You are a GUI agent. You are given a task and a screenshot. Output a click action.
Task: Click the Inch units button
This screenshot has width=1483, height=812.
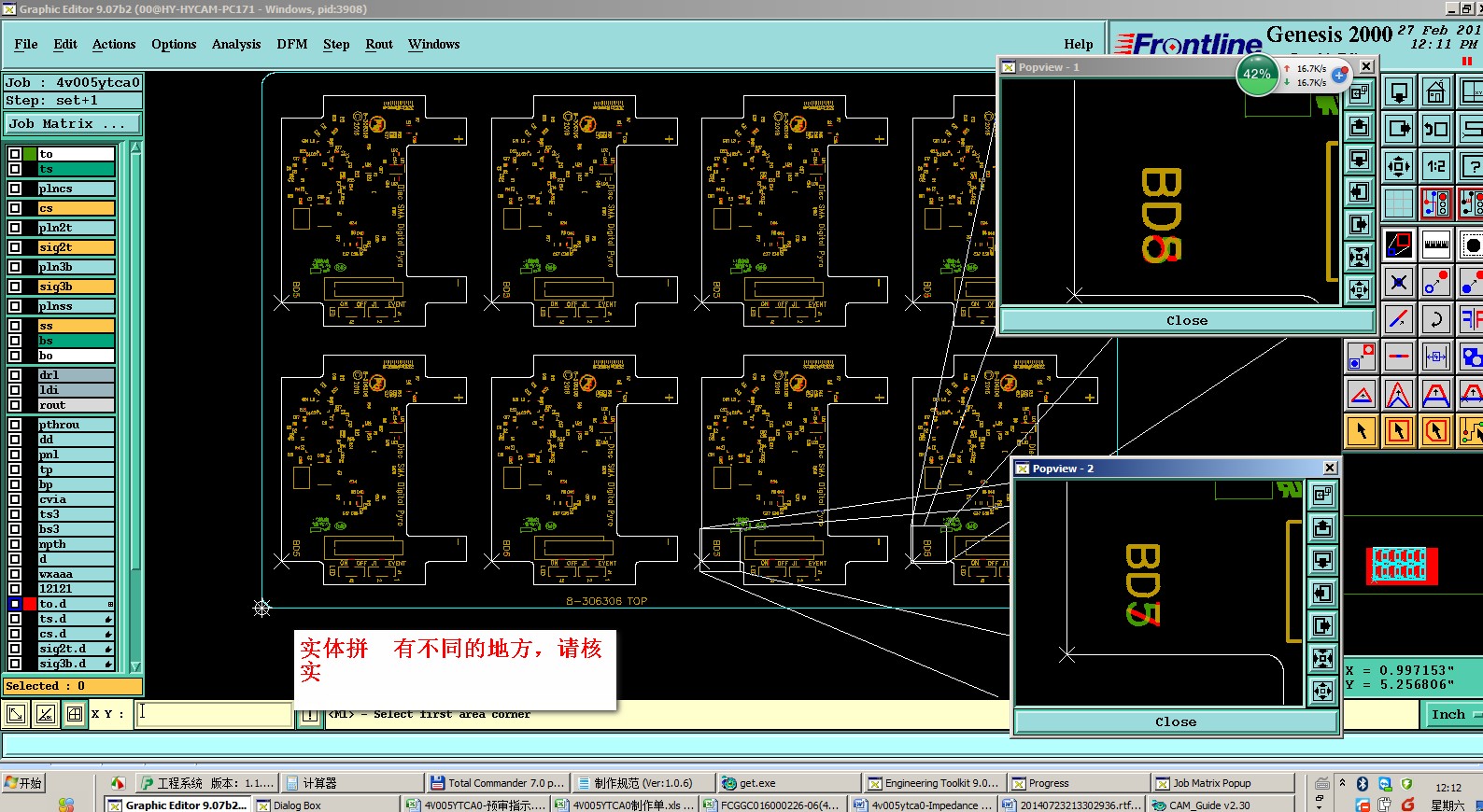click(x=1452, y=714)
